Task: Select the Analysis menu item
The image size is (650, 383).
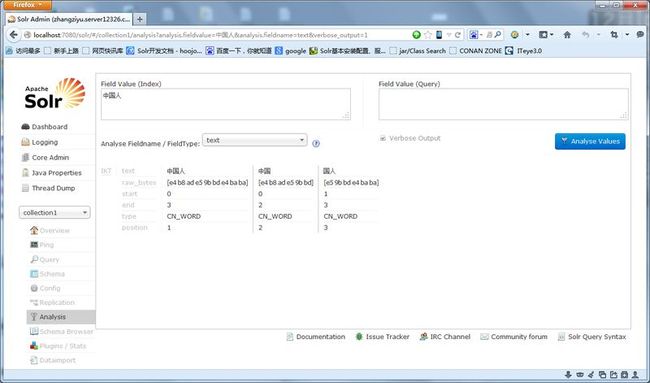Action: 61,317
